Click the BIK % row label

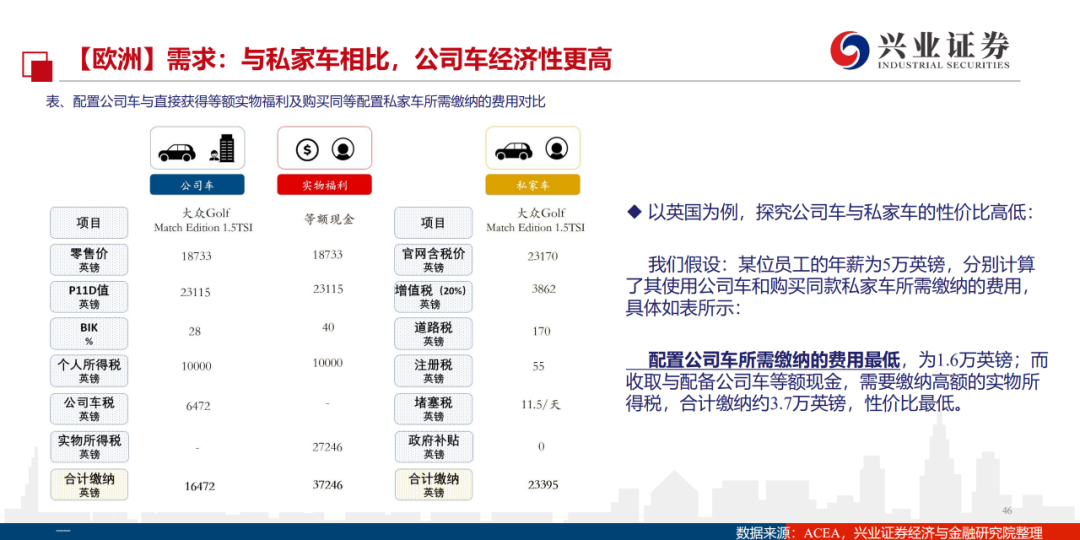89,333
